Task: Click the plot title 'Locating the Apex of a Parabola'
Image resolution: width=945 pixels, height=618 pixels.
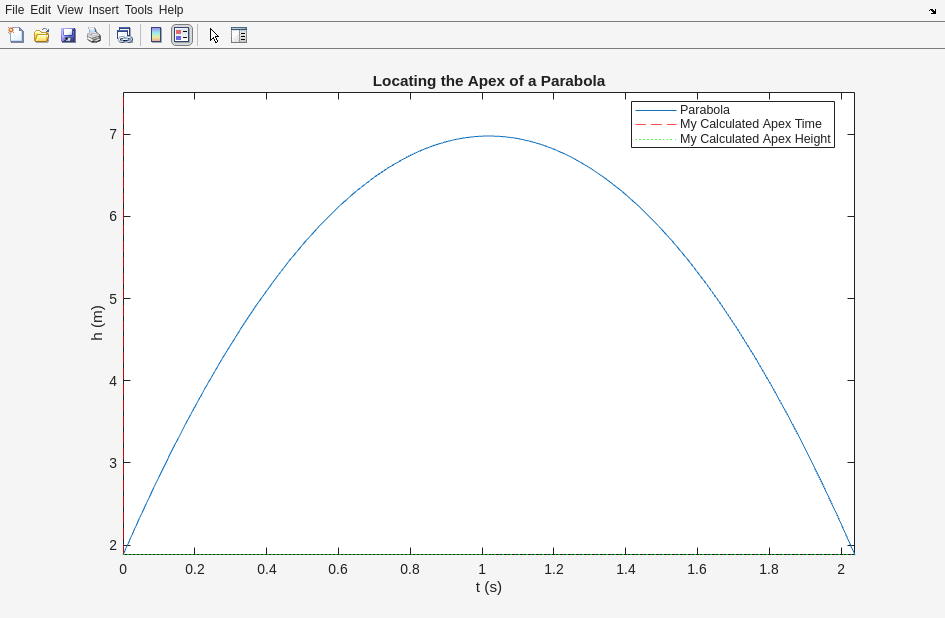Action: pyautogui.click(x=488, y=81)
